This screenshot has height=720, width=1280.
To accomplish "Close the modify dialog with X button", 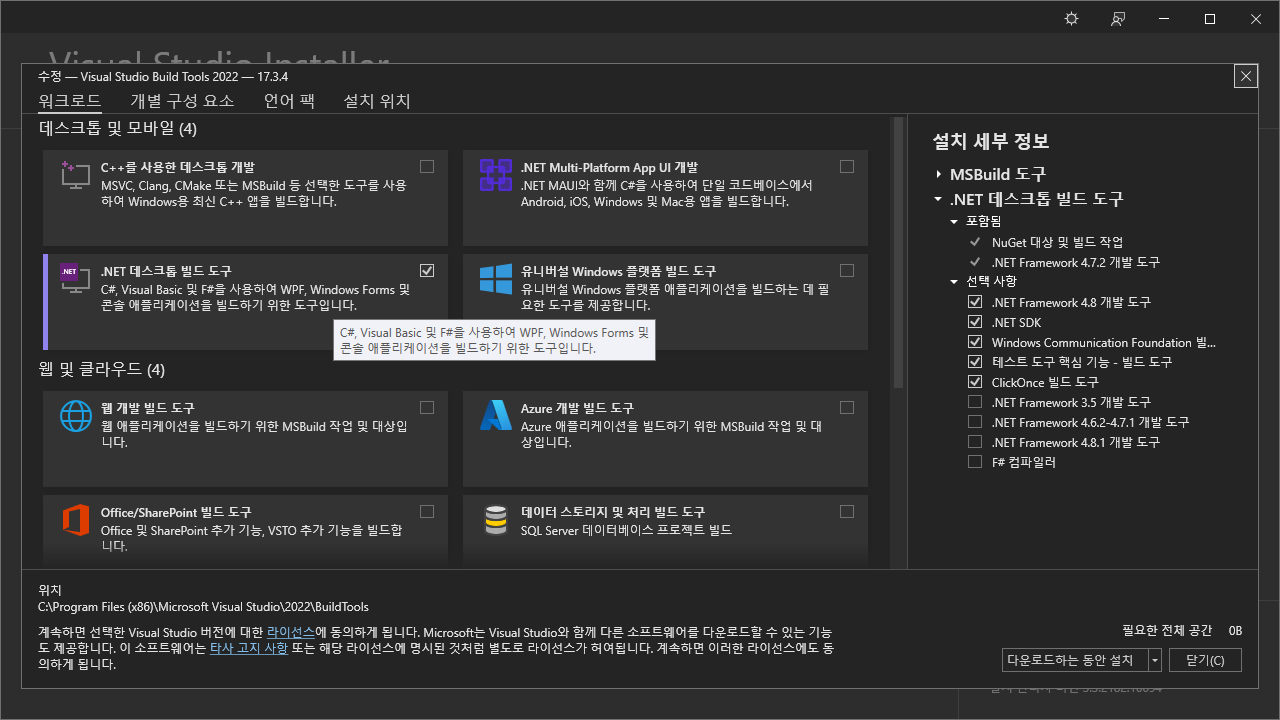I will [x=1246, y=76].
